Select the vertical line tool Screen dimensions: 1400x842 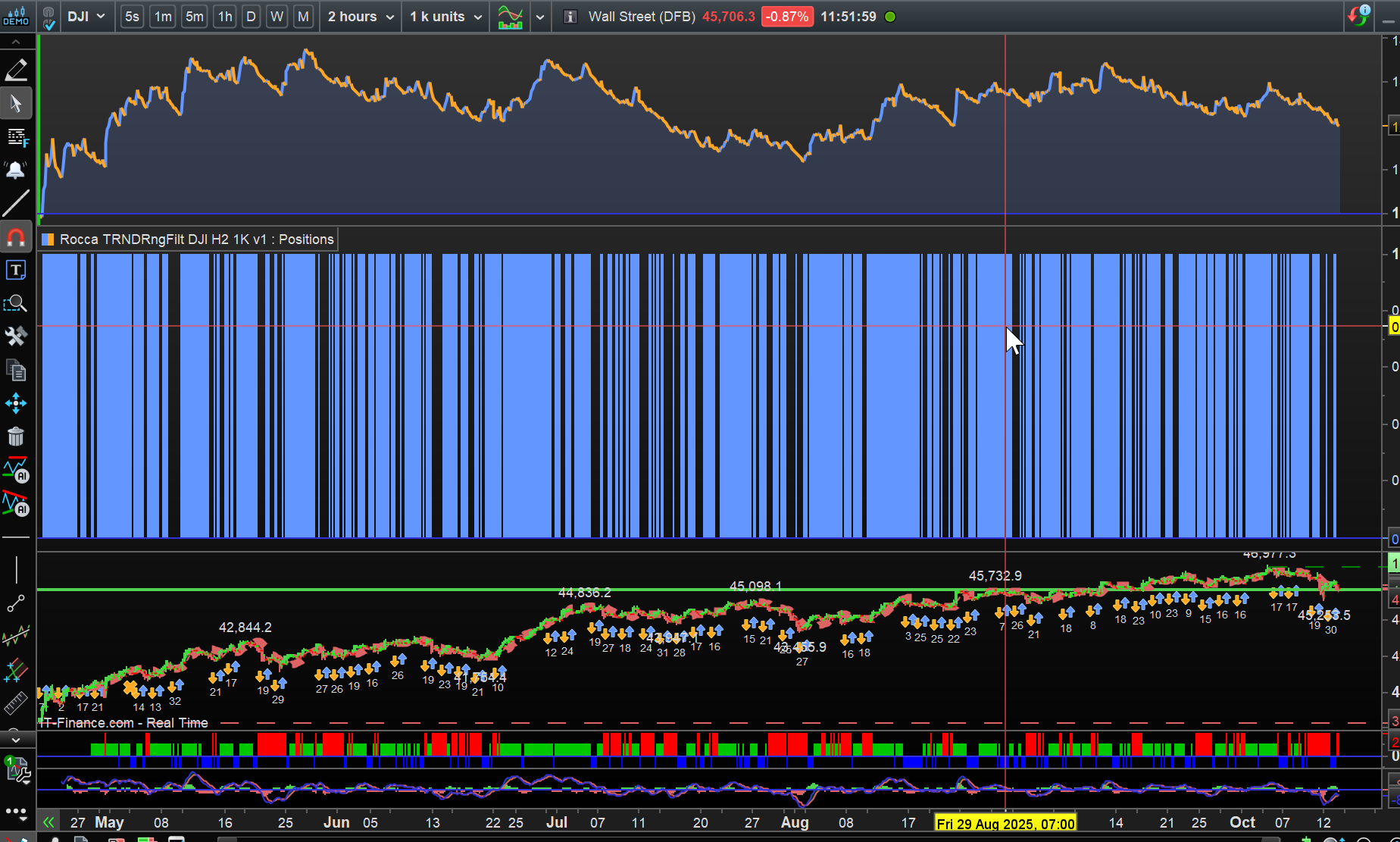point(16,570)
